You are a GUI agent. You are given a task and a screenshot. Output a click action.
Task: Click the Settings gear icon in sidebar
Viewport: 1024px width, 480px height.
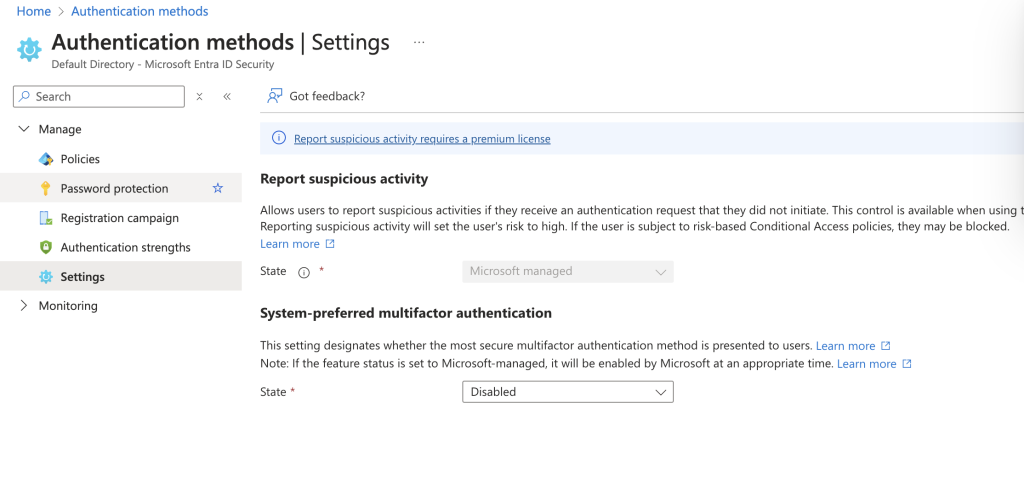[46, 277]
